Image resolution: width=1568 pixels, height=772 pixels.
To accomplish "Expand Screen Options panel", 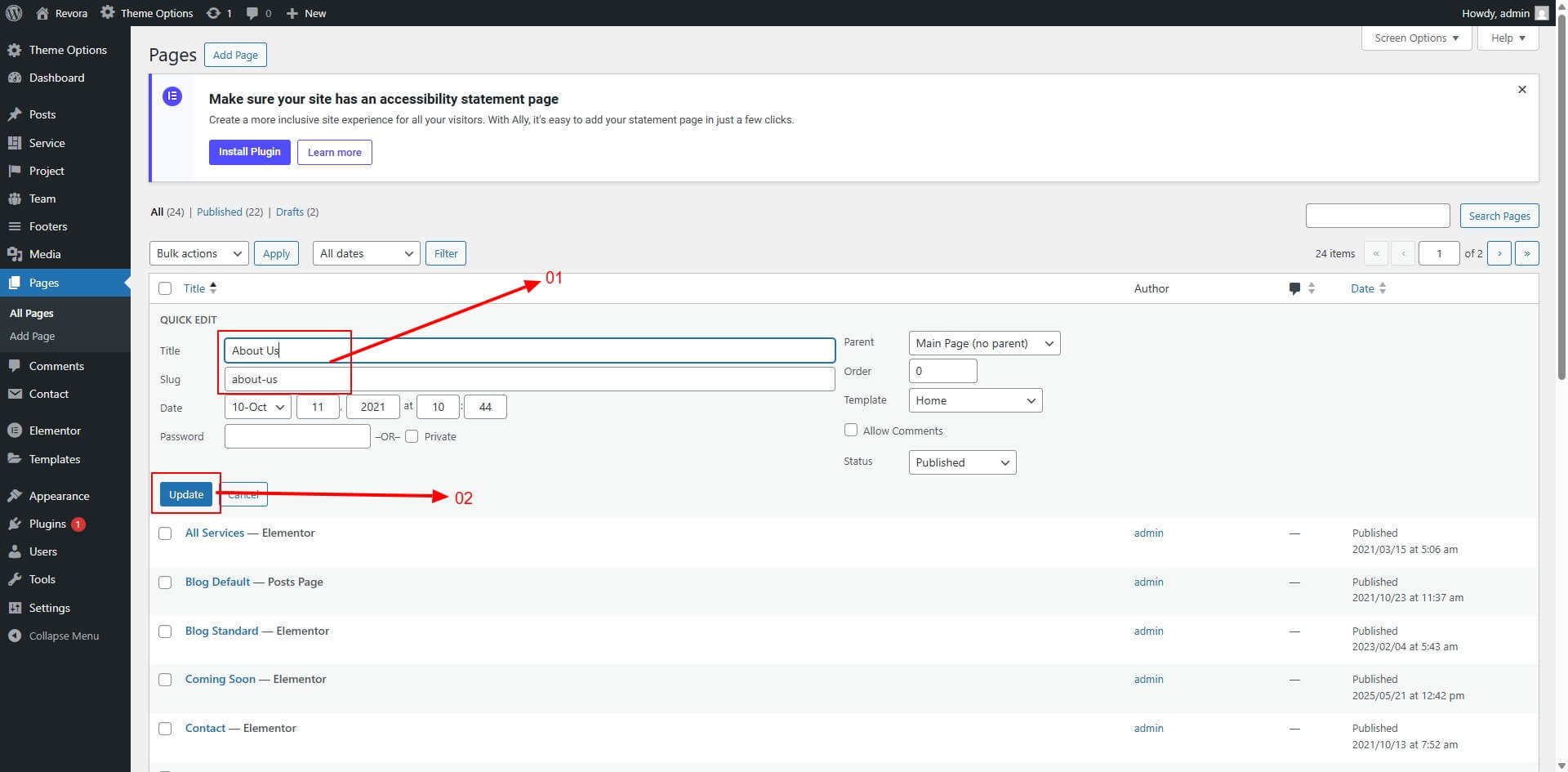I will (x=1417, y=38).
